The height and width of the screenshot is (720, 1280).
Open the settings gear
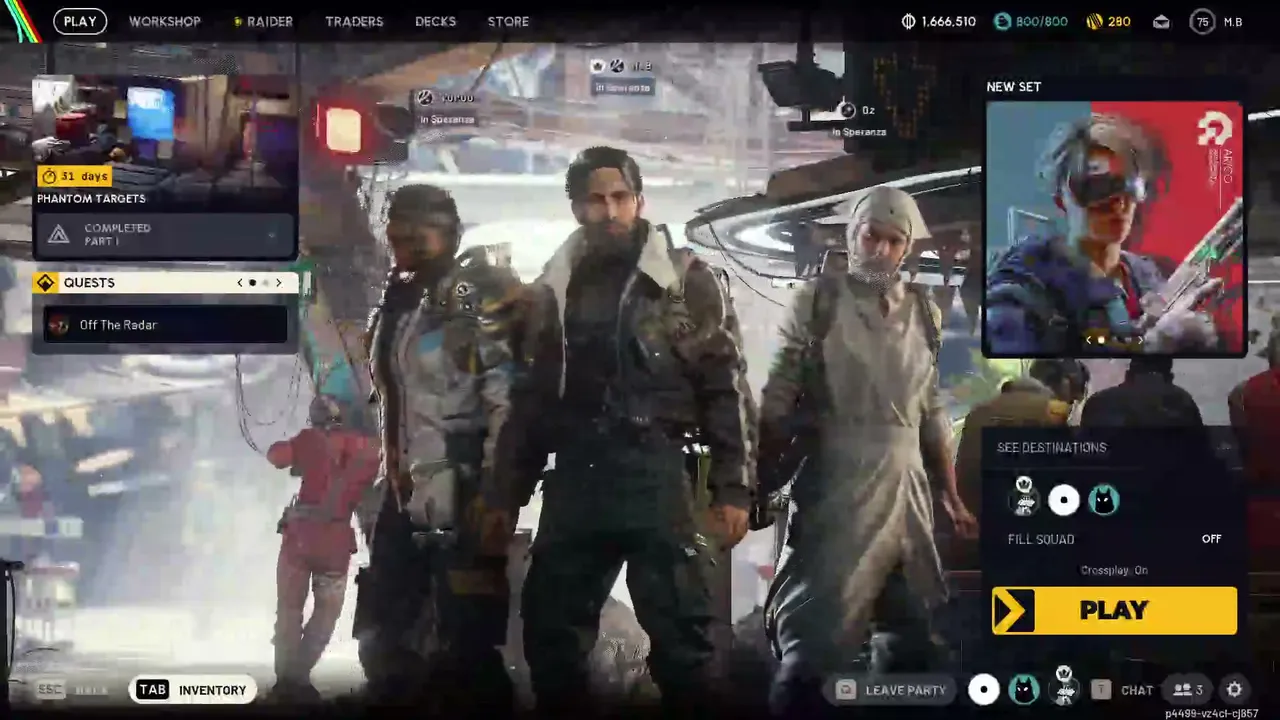tap(1234, 690)
